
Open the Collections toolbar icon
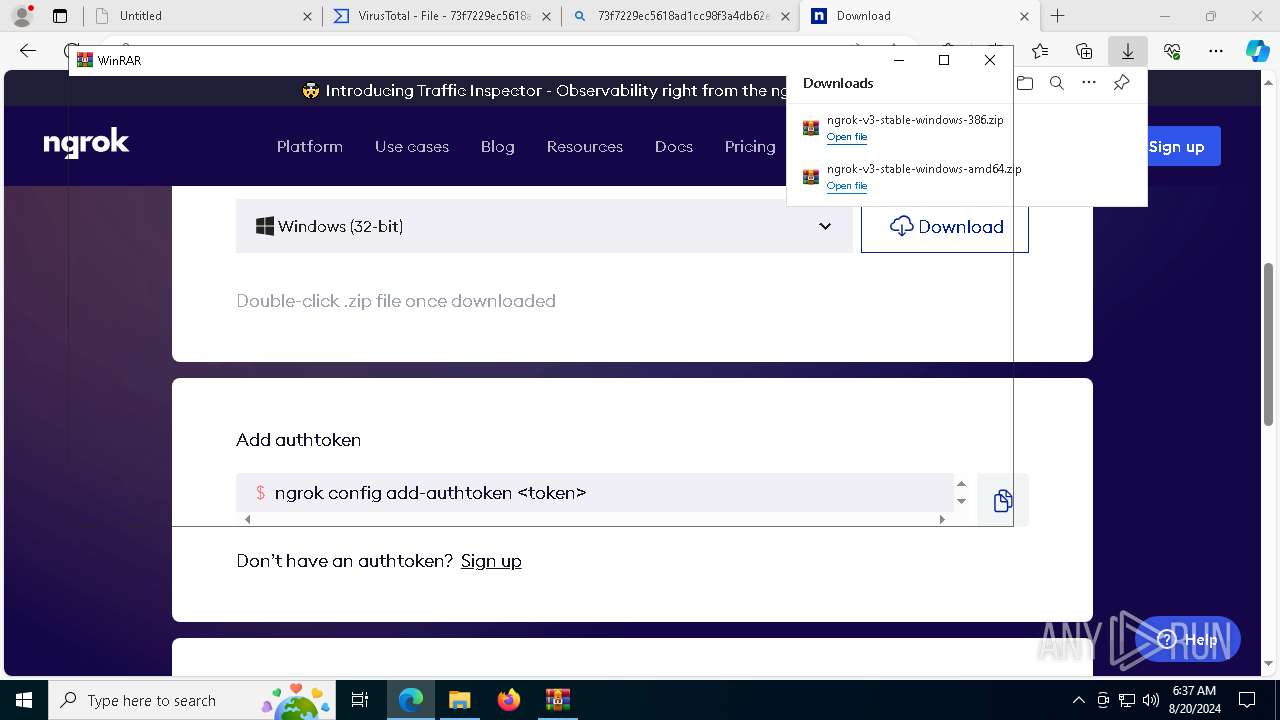tap(1084, 51)
